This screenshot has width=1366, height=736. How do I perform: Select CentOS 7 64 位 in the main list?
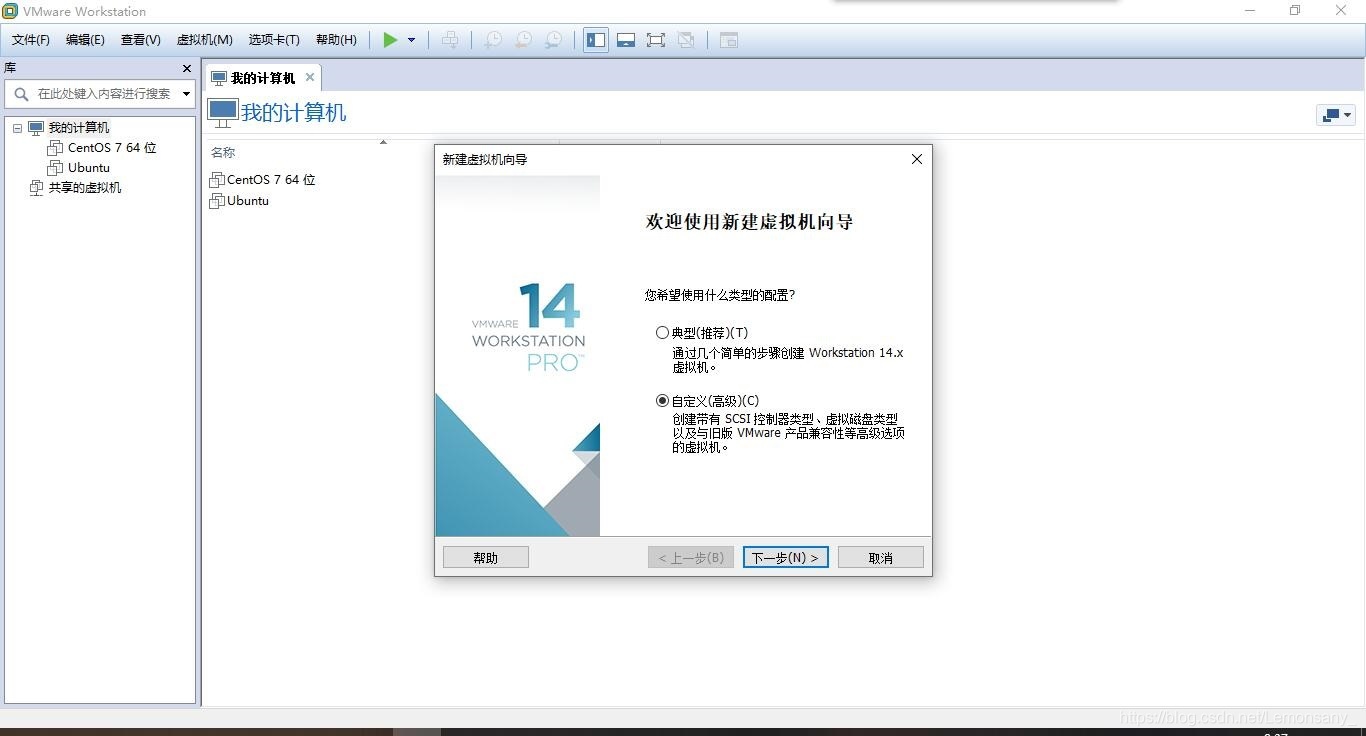(271, 180)
